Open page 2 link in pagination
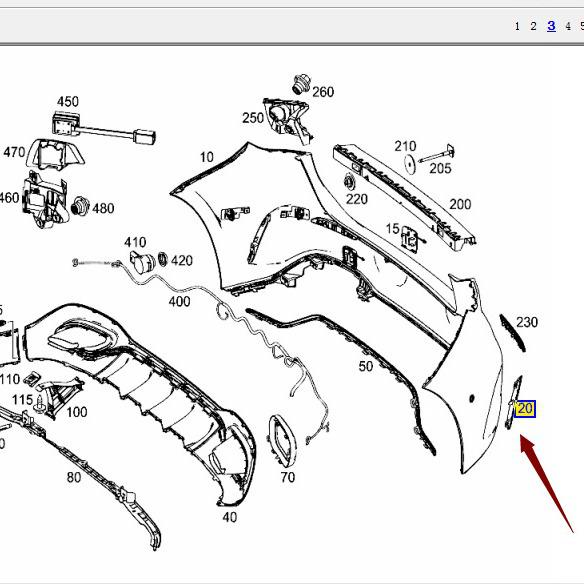Viewport: 584px width, 584px height. pyautogui.click(x=533, y=26)
